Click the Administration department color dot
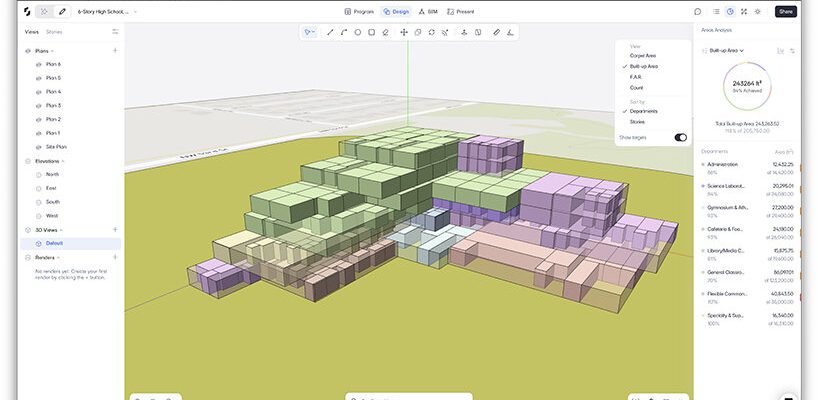This screenshot has height=400, width=818. [702, 164]
